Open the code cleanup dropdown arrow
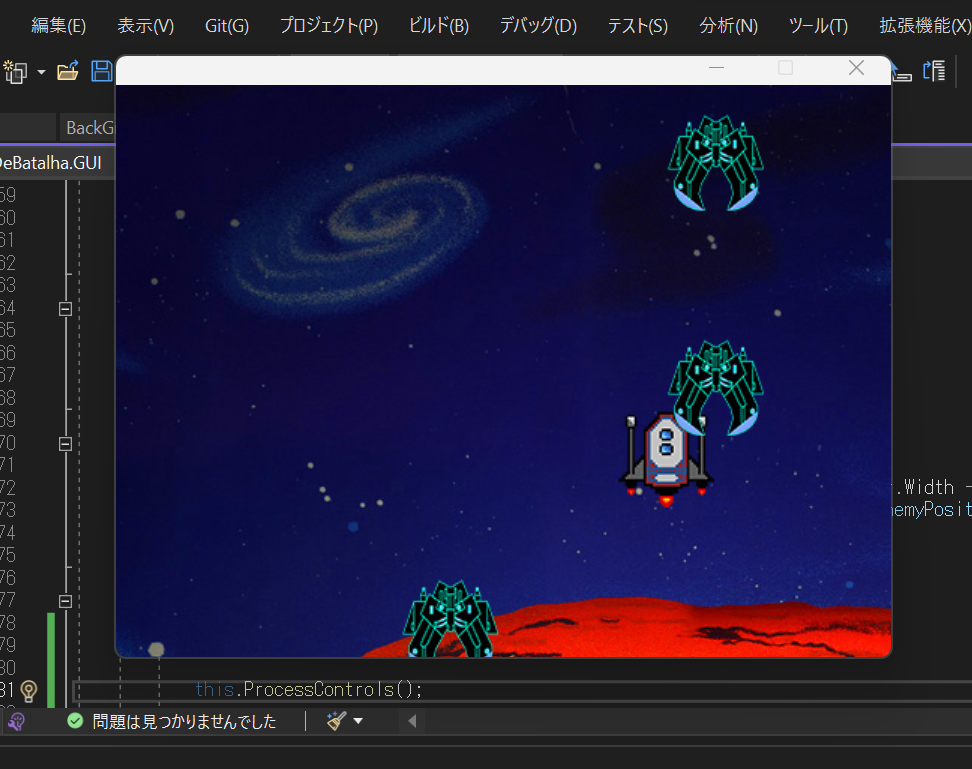The width and height of the screenshot is (972, 769). click(x=358, y=721)
